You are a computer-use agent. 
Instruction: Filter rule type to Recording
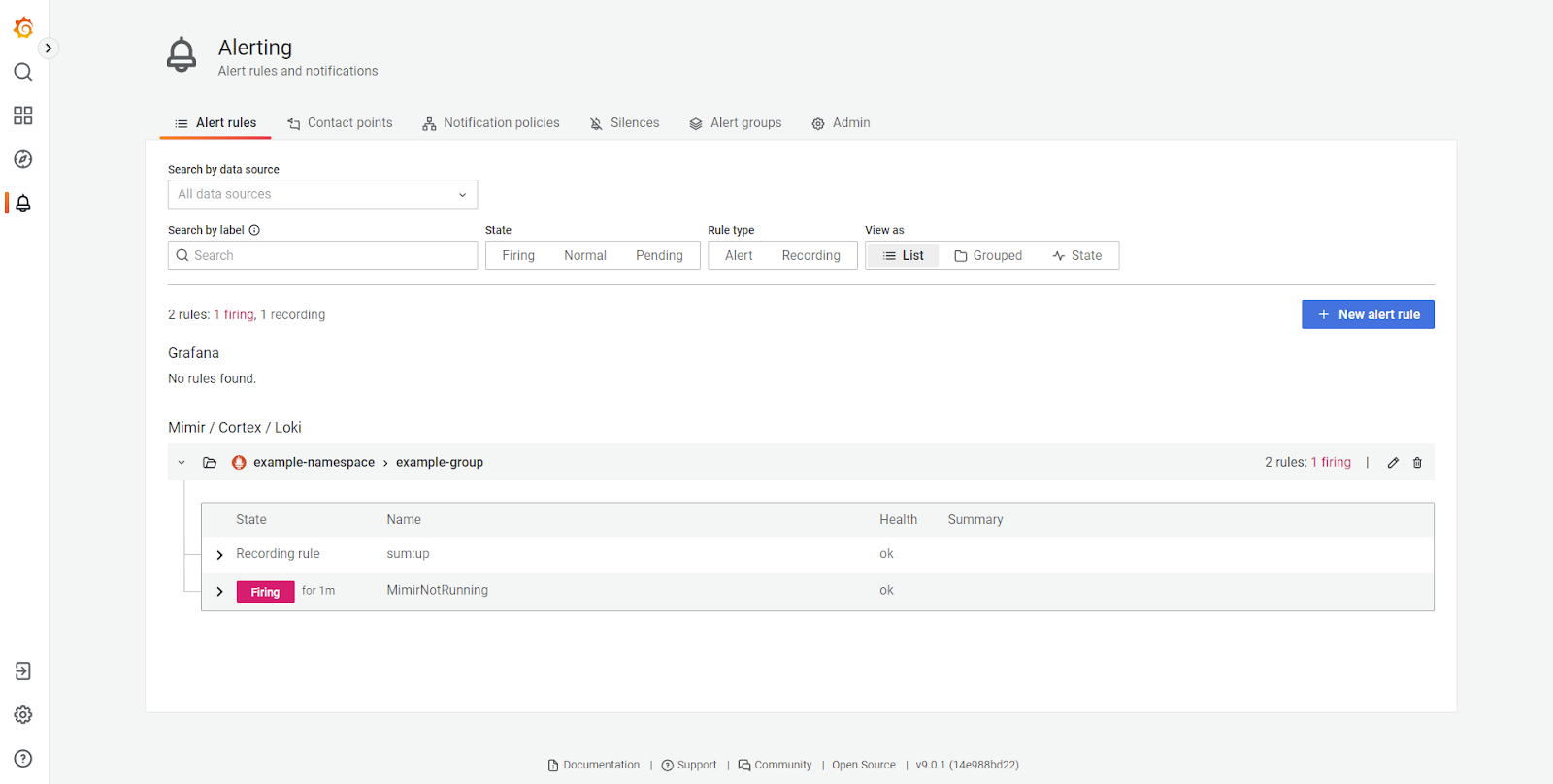click(x=810, y=255)
